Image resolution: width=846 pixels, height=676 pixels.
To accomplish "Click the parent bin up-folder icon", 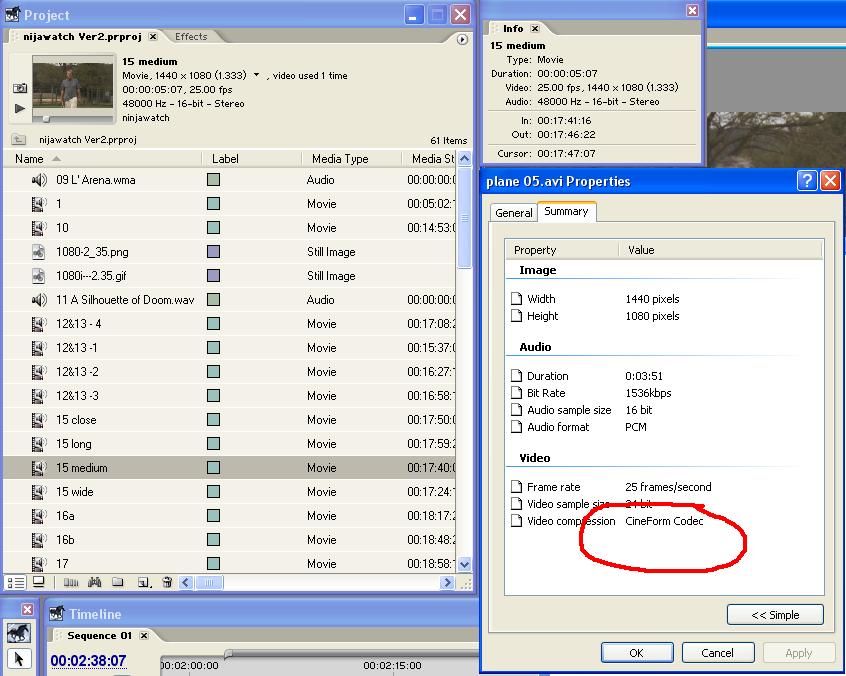I will [19, 140].
